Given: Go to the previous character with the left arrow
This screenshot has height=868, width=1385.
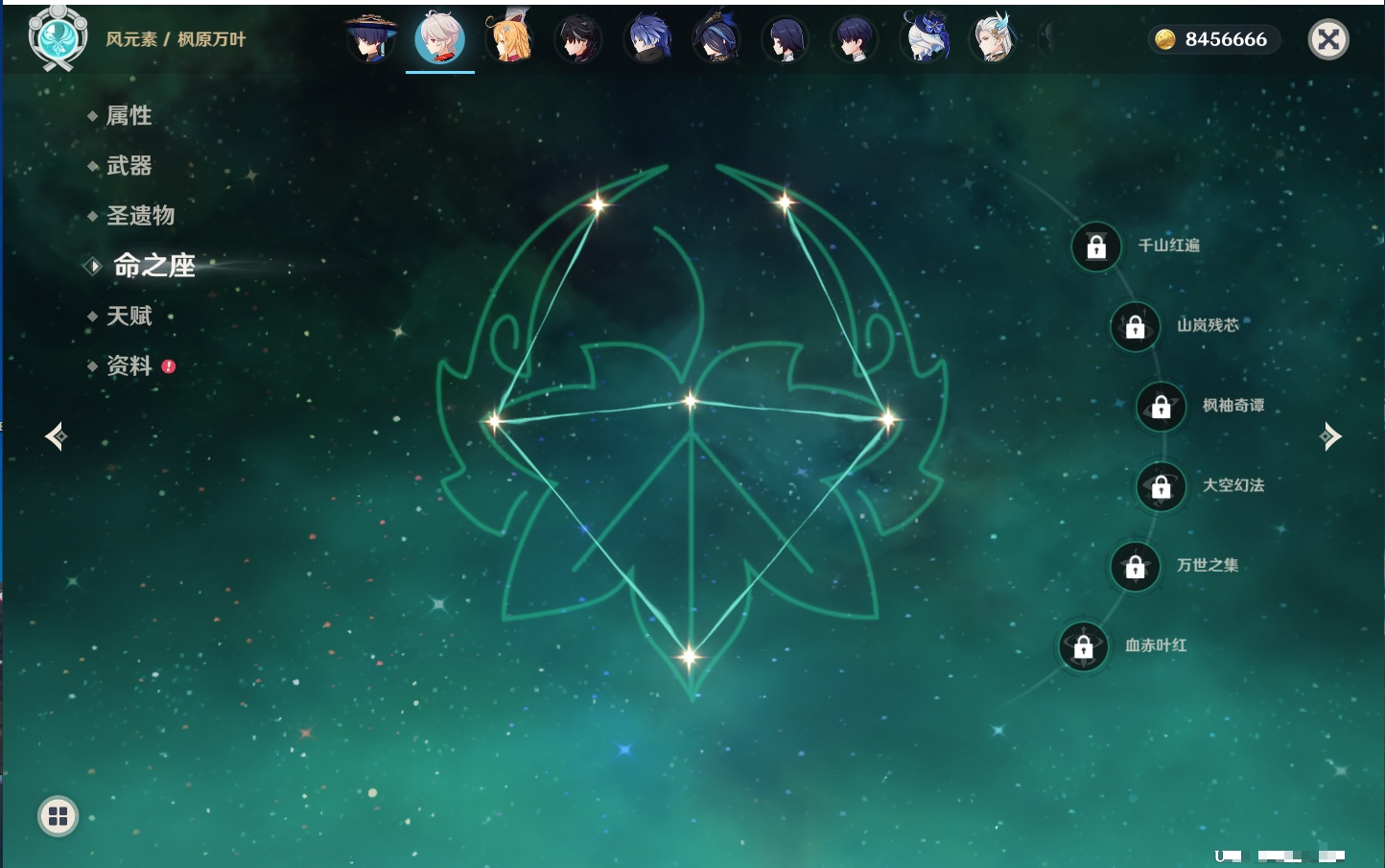Looking at the screenshot, I should click(x=57, y=436).
